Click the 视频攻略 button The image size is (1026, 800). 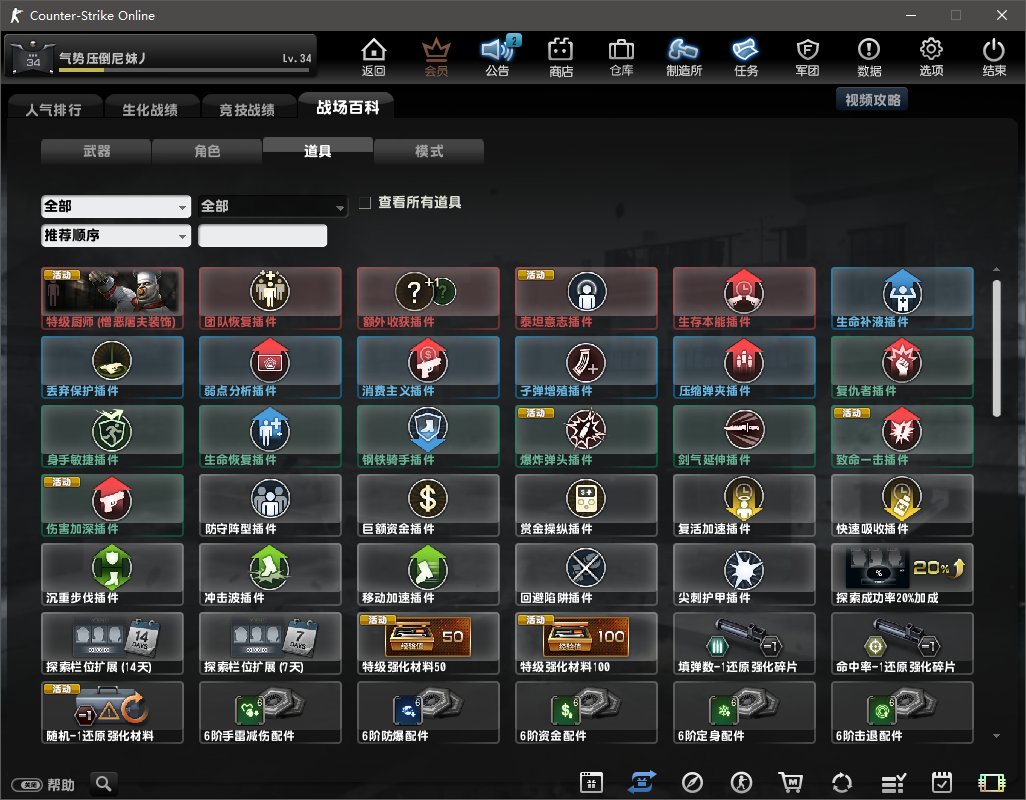(872, 100)
